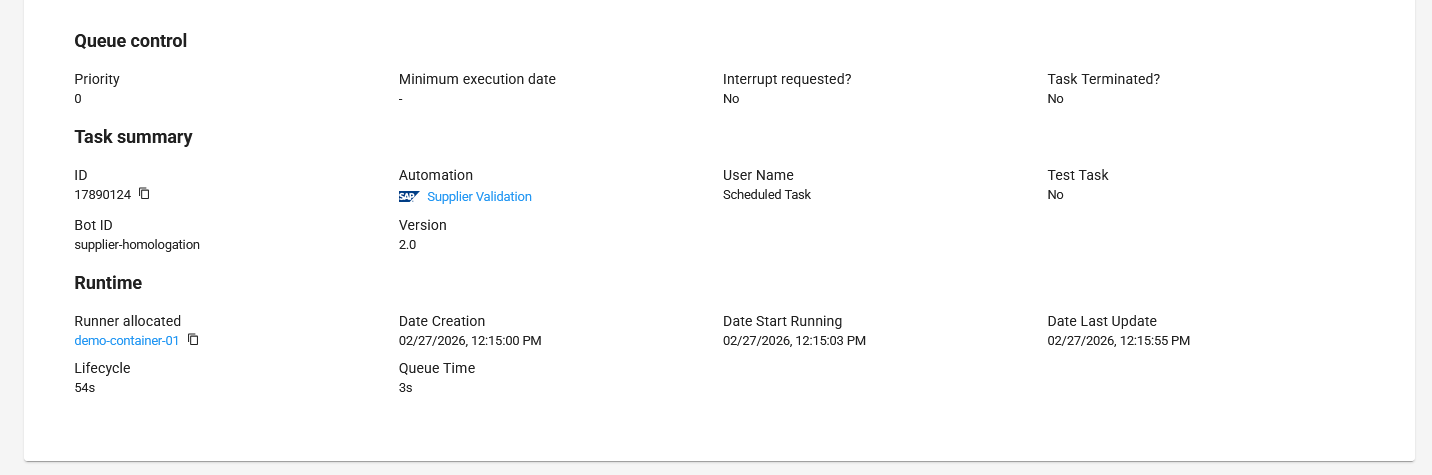This screenshot has width=1432, height=475.
Task: Click the Bot ID value supplier-homologation
Action: pyautogui.click(x=137, y=245)
